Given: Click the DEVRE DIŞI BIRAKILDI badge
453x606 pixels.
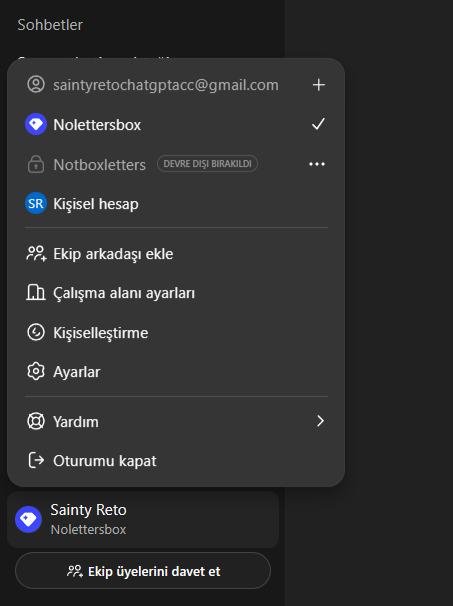Looking at the screenshot, I should 207,163.
